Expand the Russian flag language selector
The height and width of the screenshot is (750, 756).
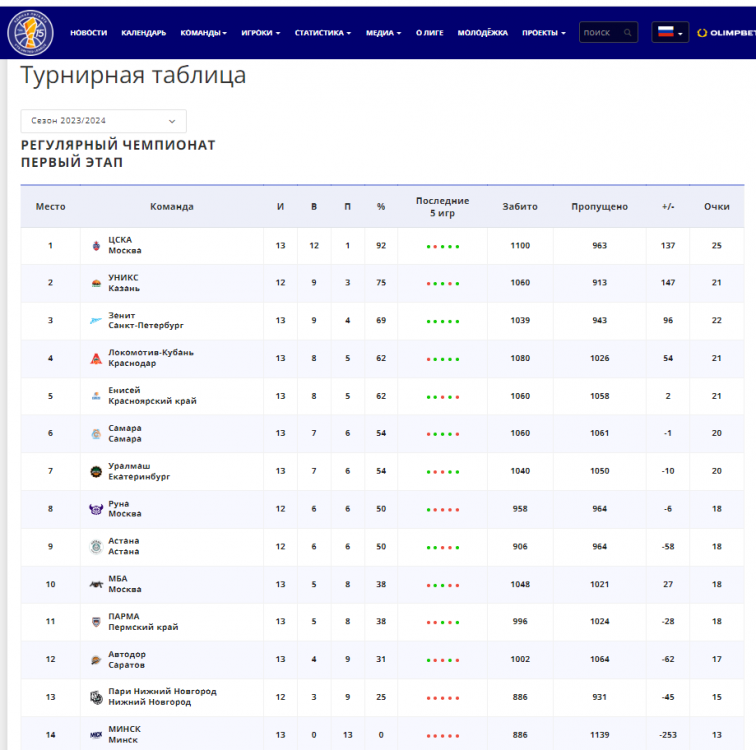tap(669, 33)
